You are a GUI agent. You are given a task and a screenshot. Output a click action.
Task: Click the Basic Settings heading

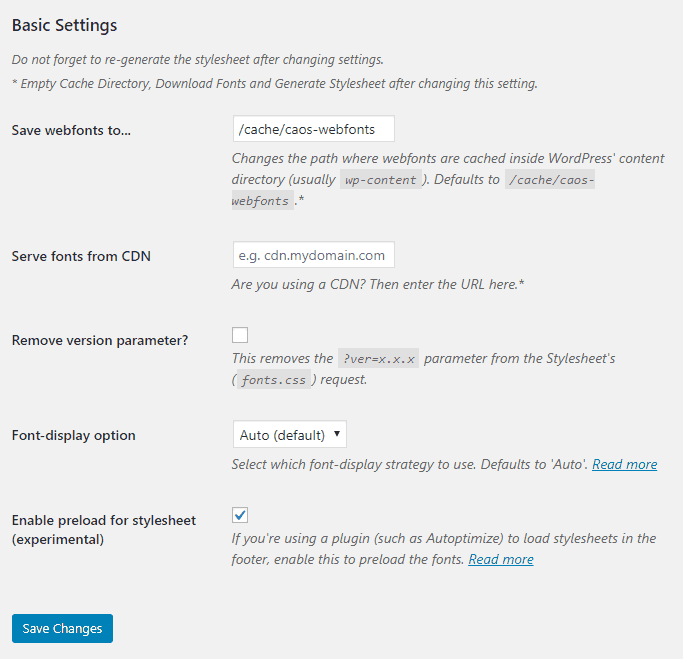[64, 24]
